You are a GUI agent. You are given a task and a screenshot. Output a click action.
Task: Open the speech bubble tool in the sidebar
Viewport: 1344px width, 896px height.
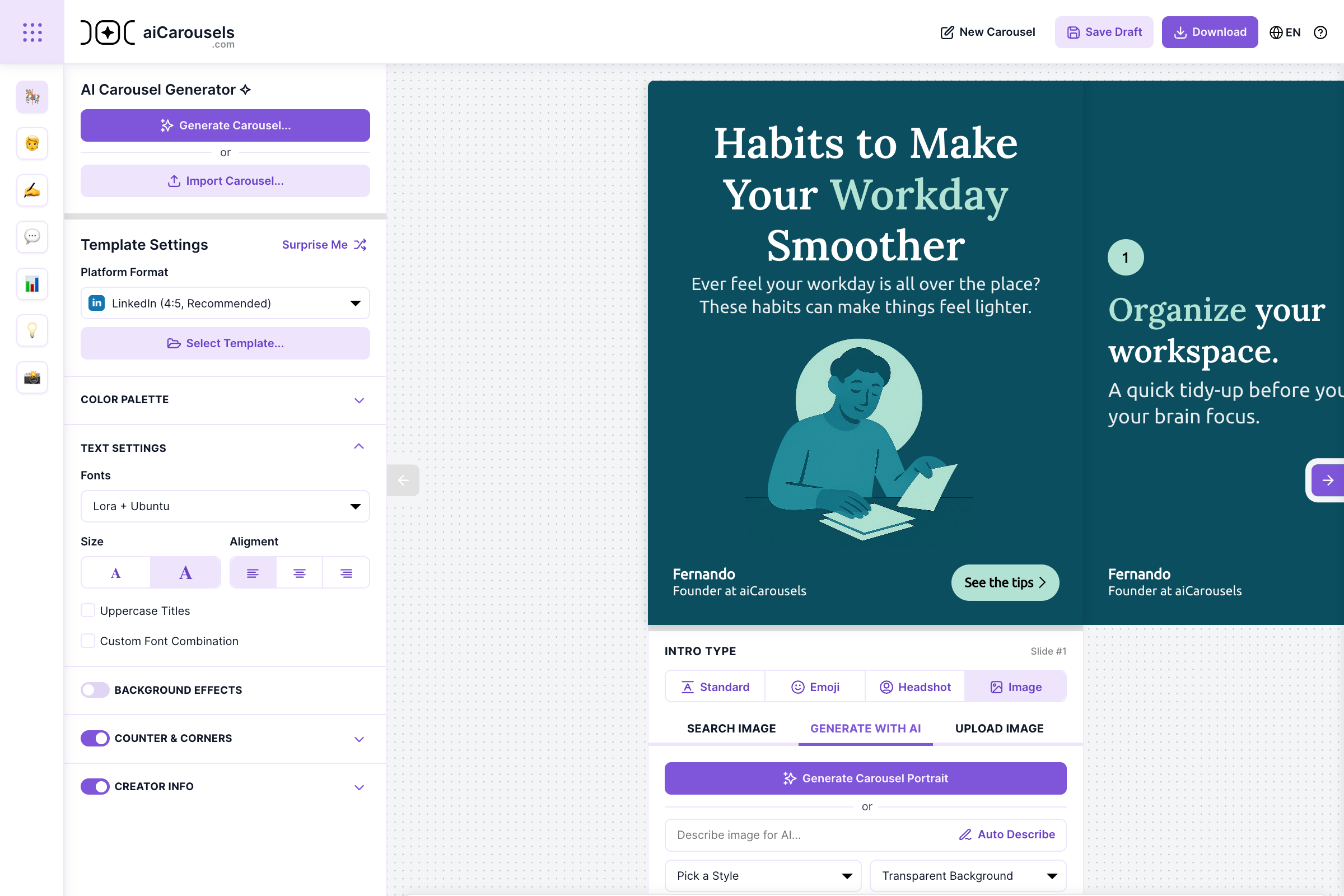[32, 236]
